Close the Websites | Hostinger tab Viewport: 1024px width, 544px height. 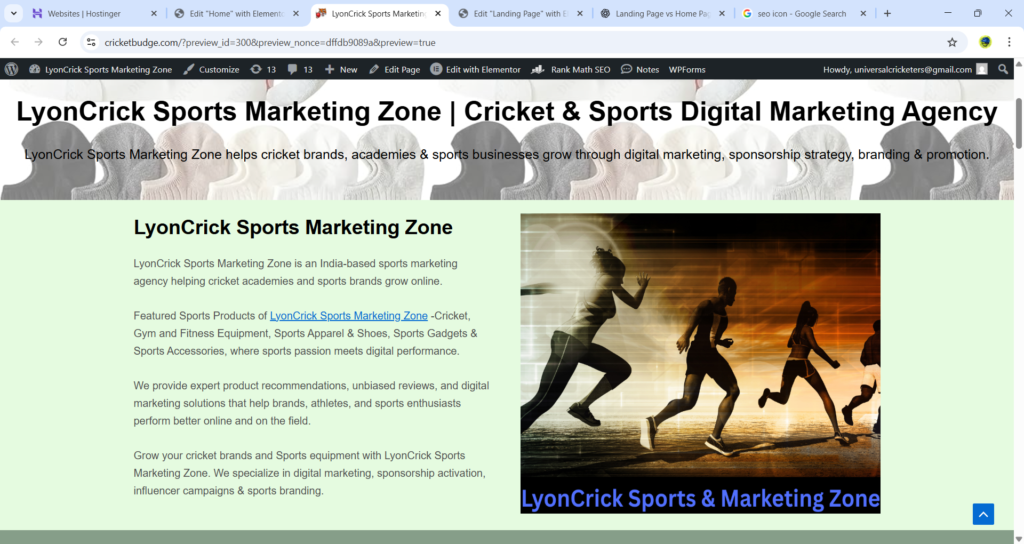coord(153,13)
